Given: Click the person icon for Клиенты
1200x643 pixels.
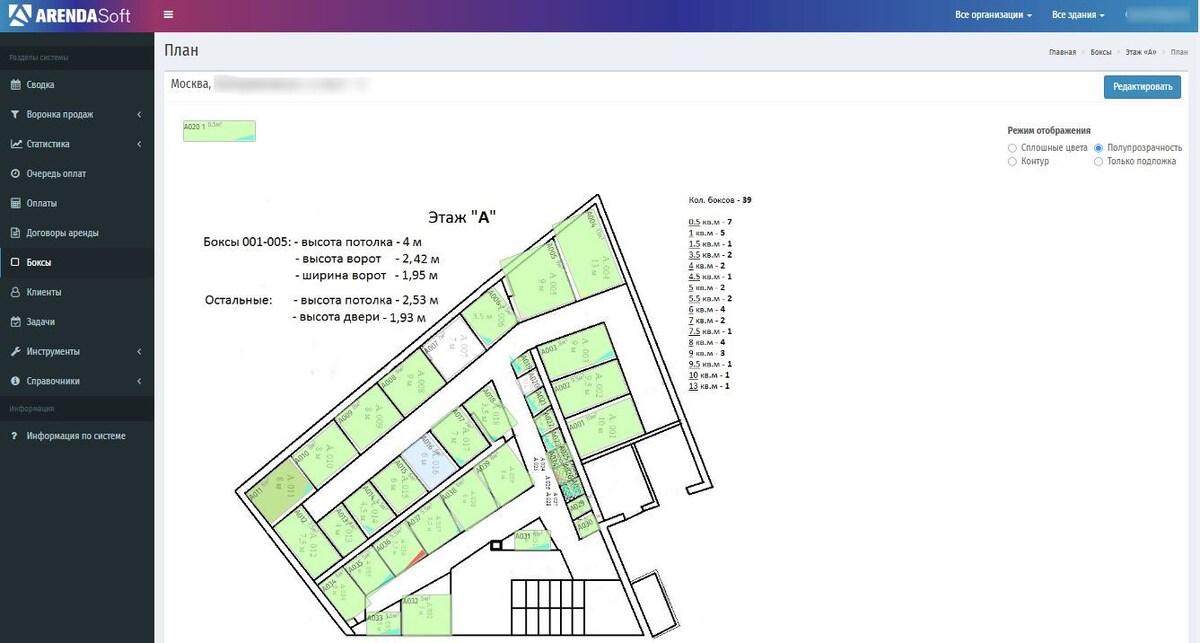Looking at the screenshot, I should click(x=15, y=292).
